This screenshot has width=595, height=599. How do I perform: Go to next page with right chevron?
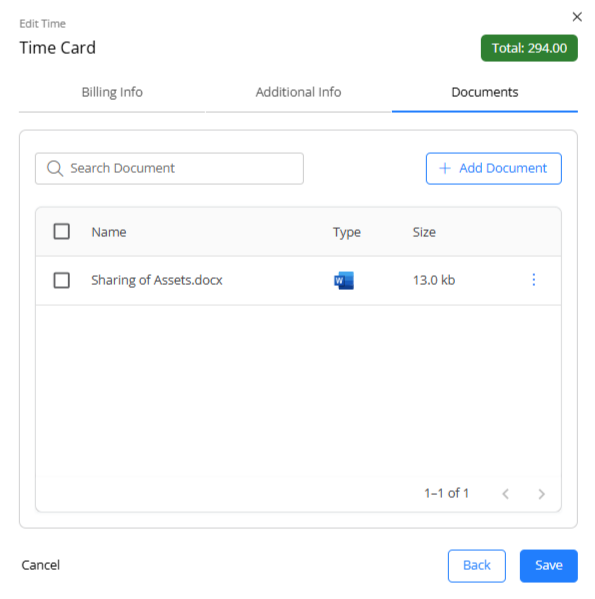click(x=541, y=494)
